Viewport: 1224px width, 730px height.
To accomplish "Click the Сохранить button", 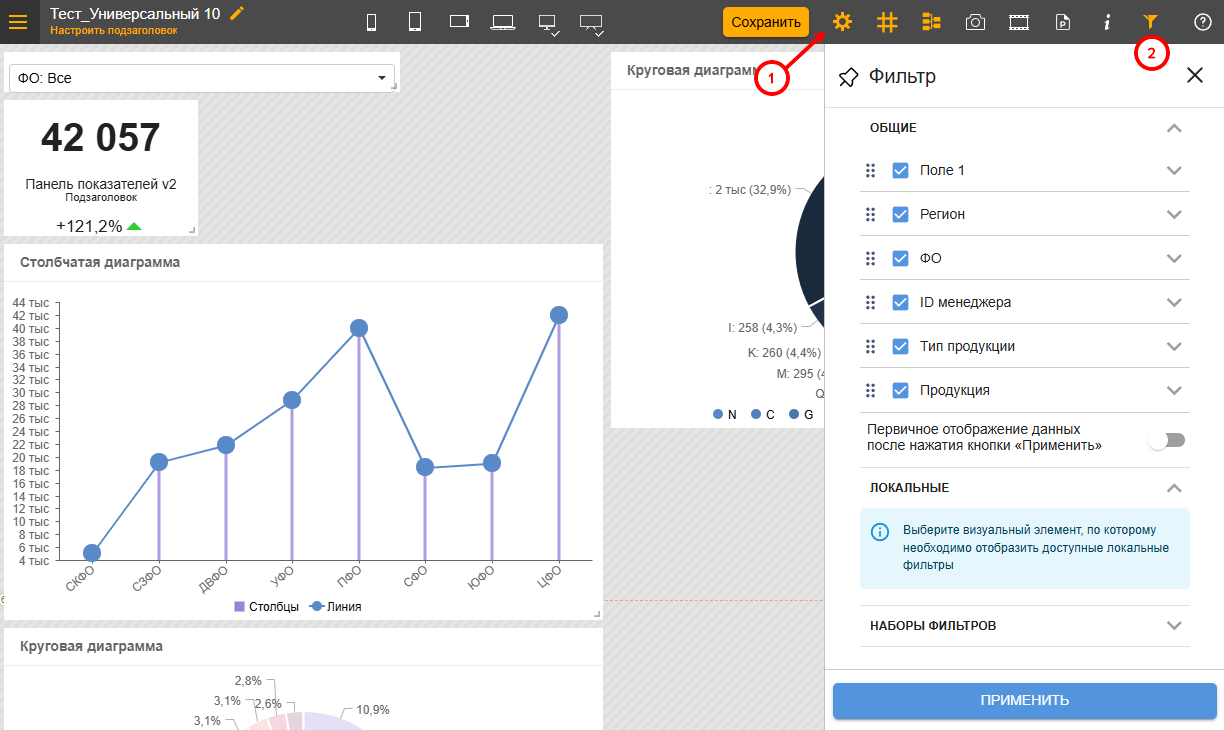I will click(765, 22).
